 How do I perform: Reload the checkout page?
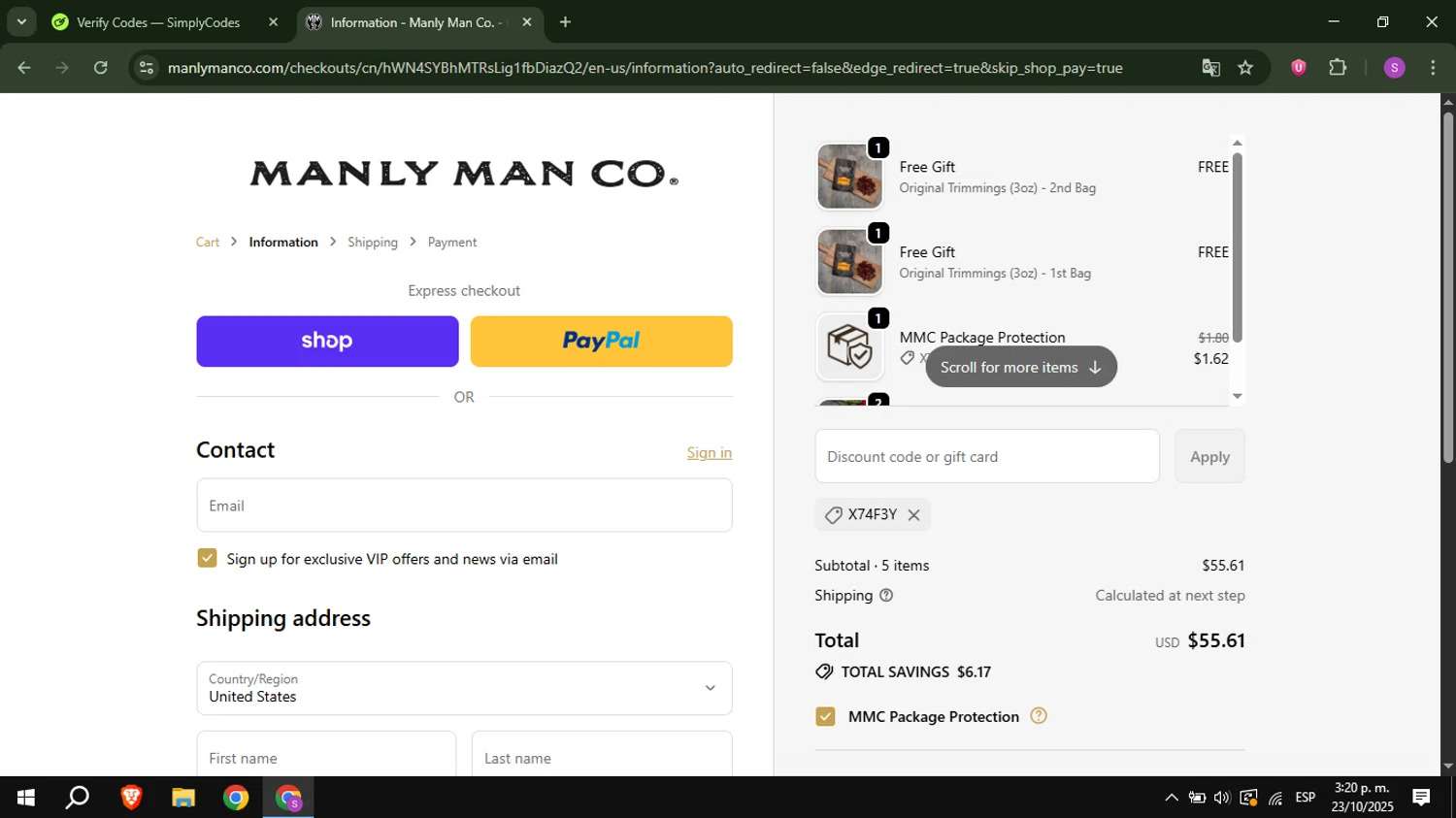[101, 68]
